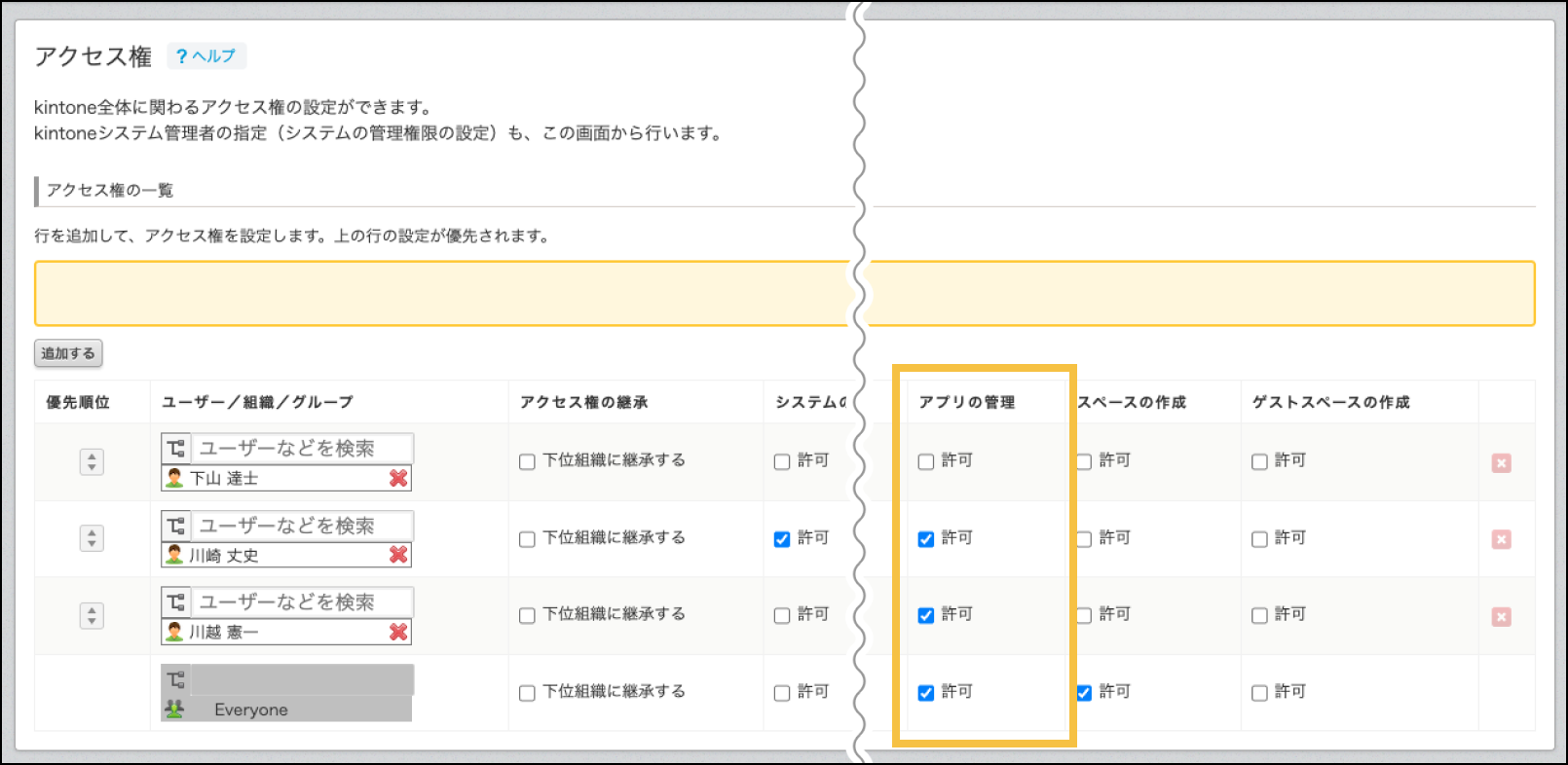The height and width of the screenshot is (765, 1568).
Task: Uncheck アプリの管理 permission for Everyone
Action: [x=926, y=693]
